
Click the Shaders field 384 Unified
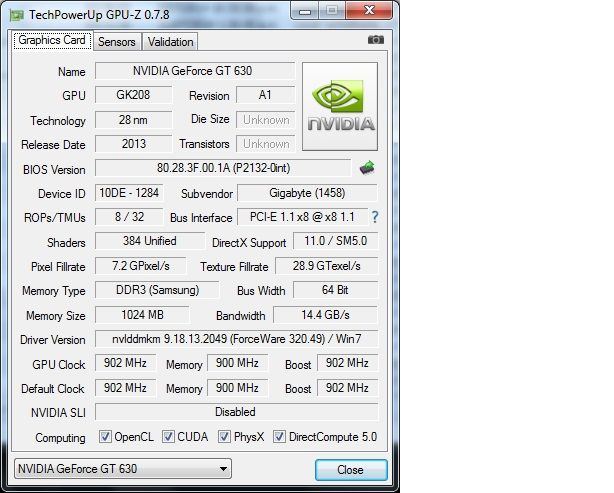click(x=150, y=241)
